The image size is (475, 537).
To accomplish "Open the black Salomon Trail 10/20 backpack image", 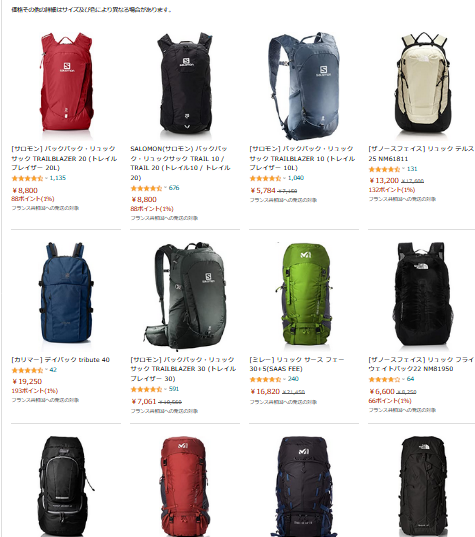I will coord(185,85).
